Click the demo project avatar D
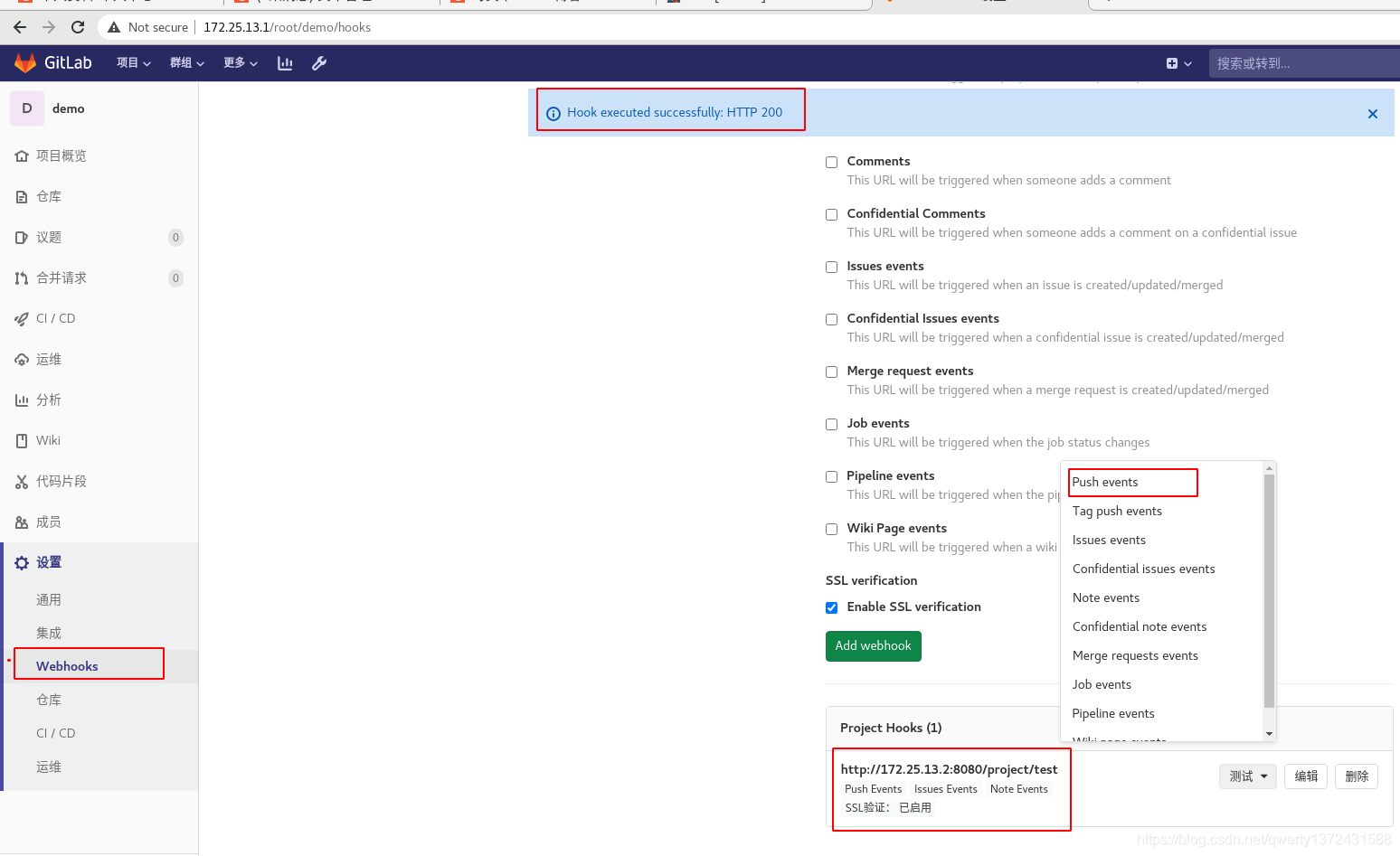 (27, 108)
